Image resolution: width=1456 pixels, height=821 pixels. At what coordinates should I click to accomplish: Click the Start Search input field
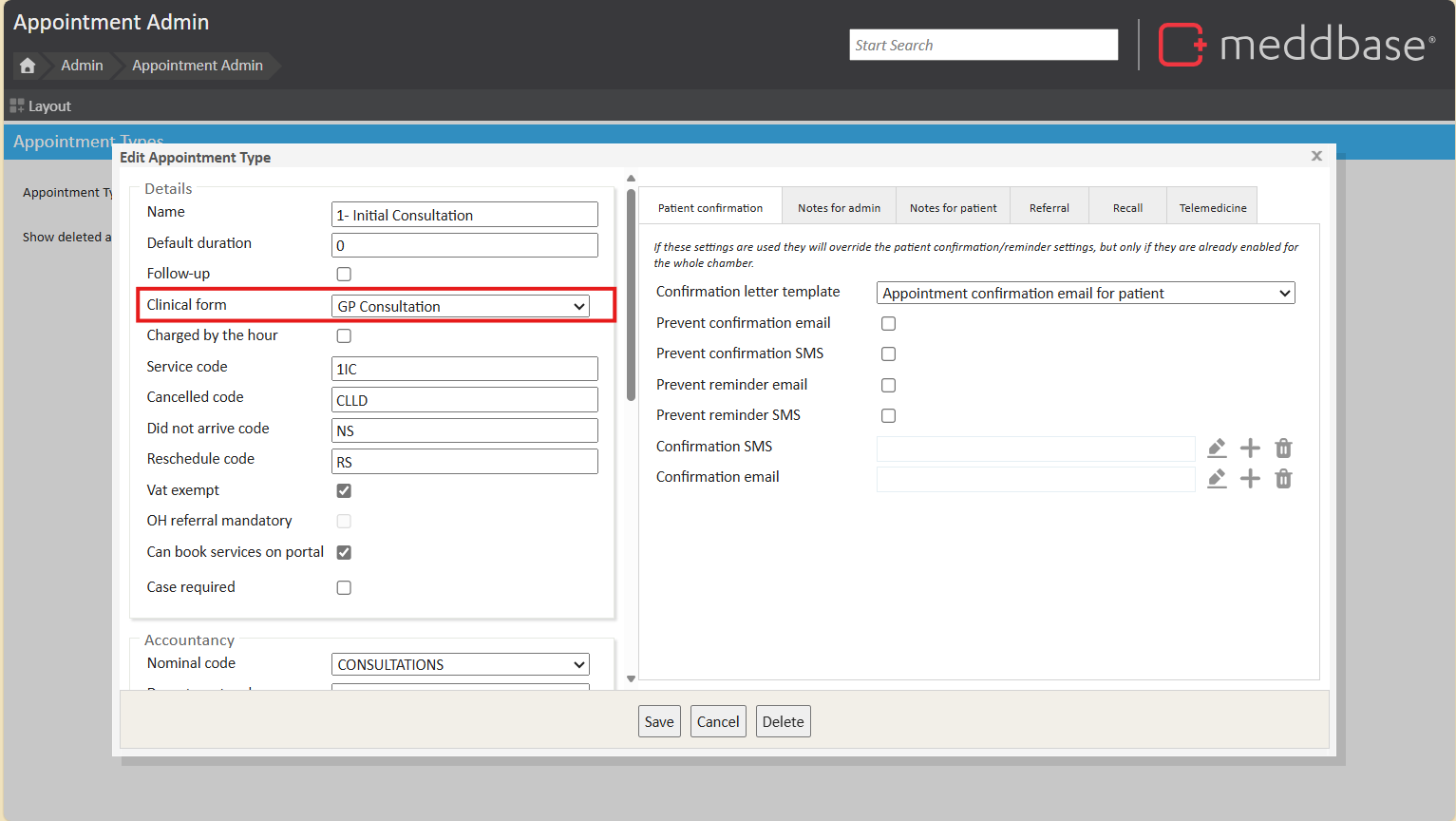[x=983, y=45]
